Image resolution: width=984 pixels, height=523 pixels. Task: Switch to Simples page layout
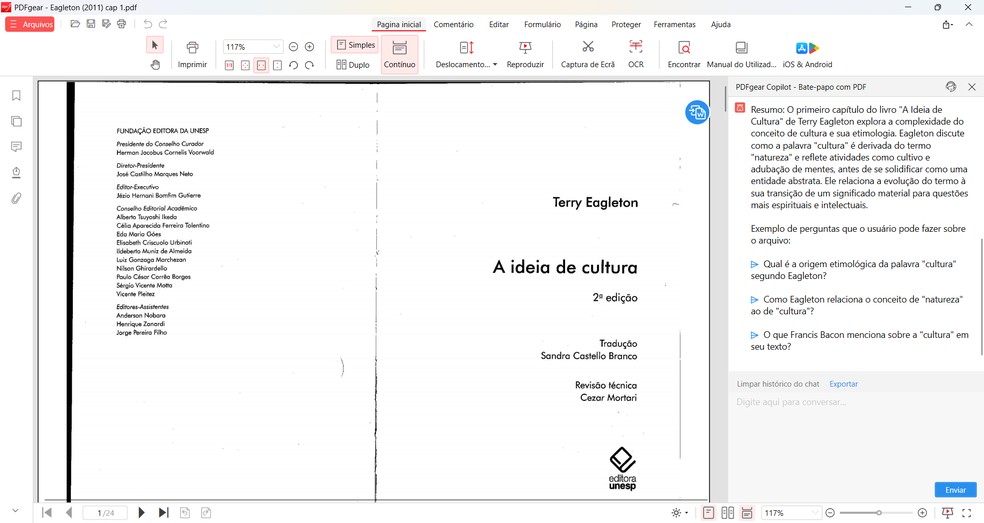coord(355,45)
